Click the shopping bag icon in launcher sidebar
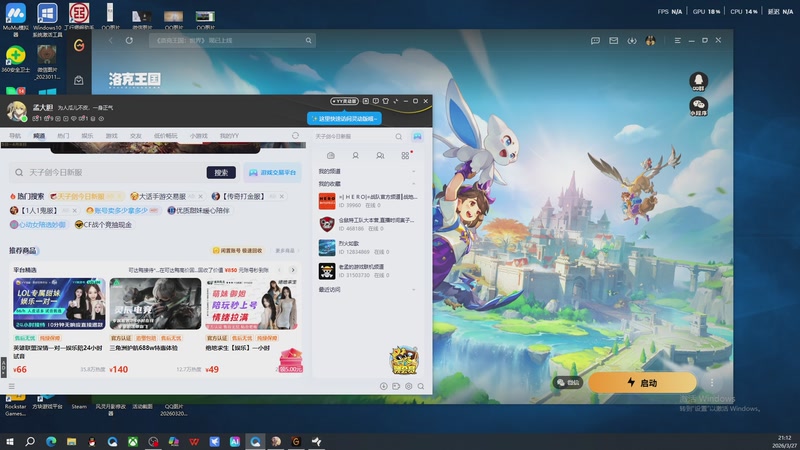This screenshot has width=800, height=450. point(79,80)
